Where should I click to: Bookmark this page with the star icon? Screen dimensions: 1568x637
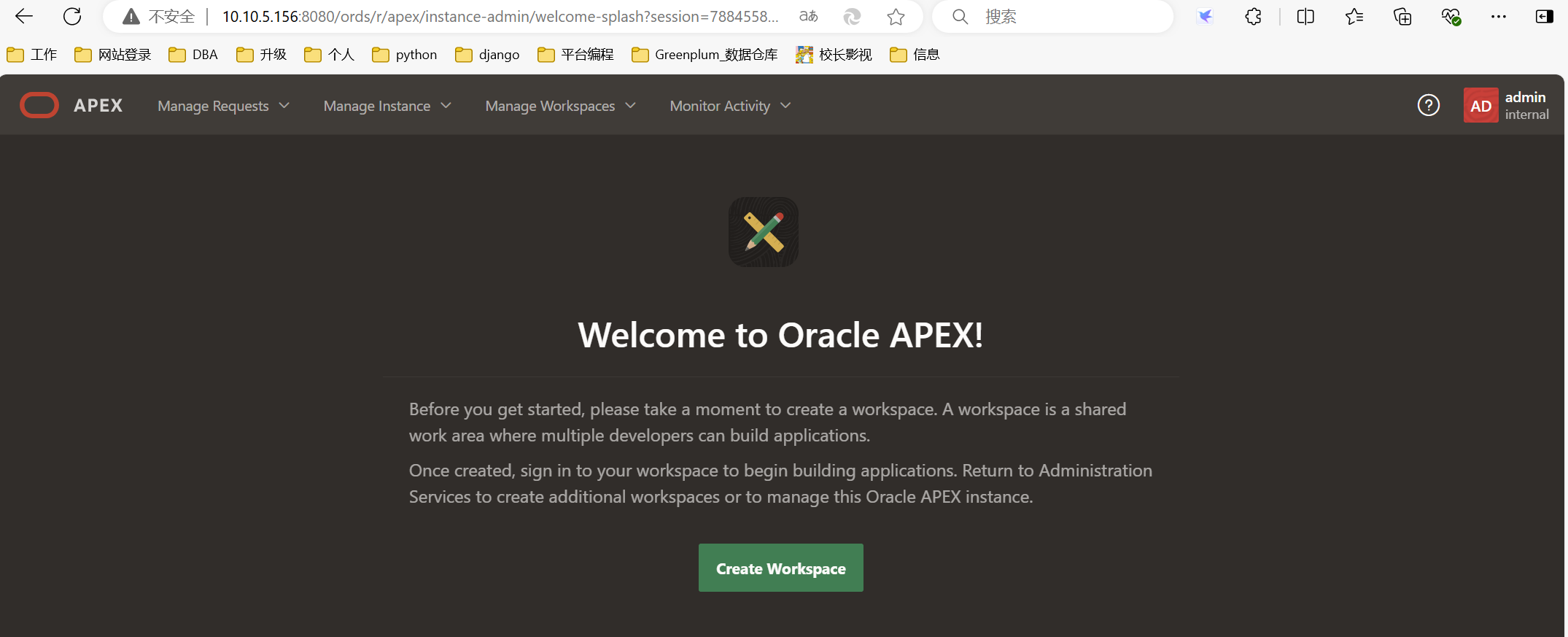[896, 16]
